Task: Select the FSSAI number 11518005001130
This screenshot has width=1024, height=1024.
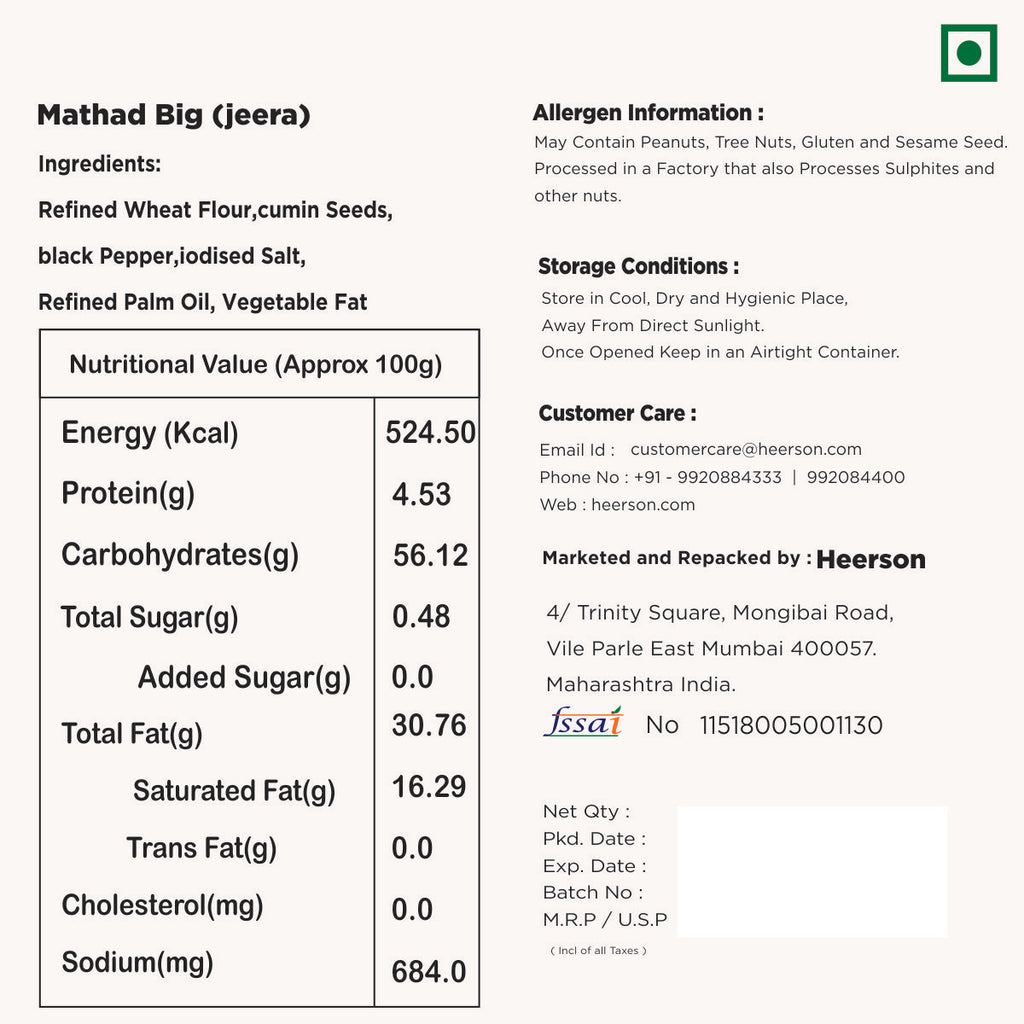Action: pyautogui.click(x=791, y=726)
